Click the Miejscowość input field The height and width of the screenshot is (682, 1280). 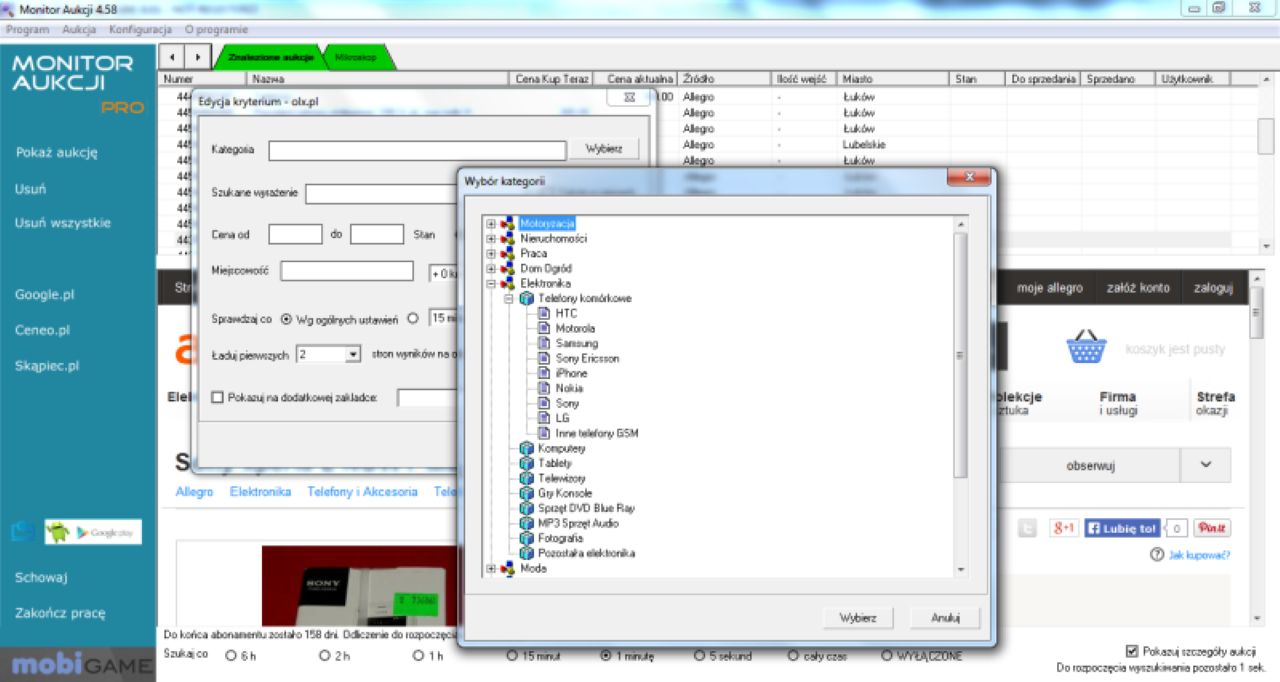coord(347,271)
